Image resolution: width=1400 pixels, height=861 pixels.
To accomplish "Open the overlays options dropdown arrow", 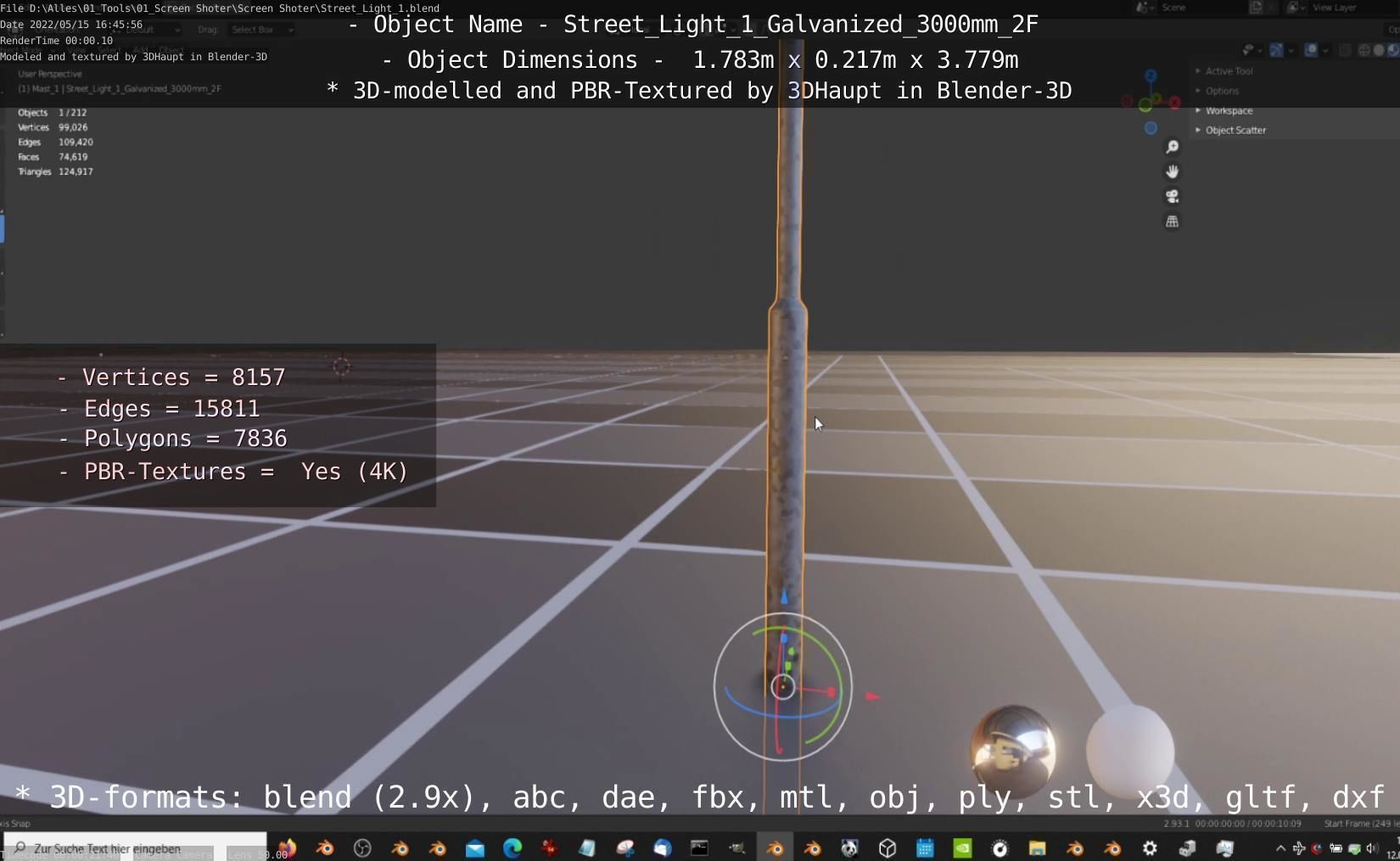I will tap(1325, 50).
